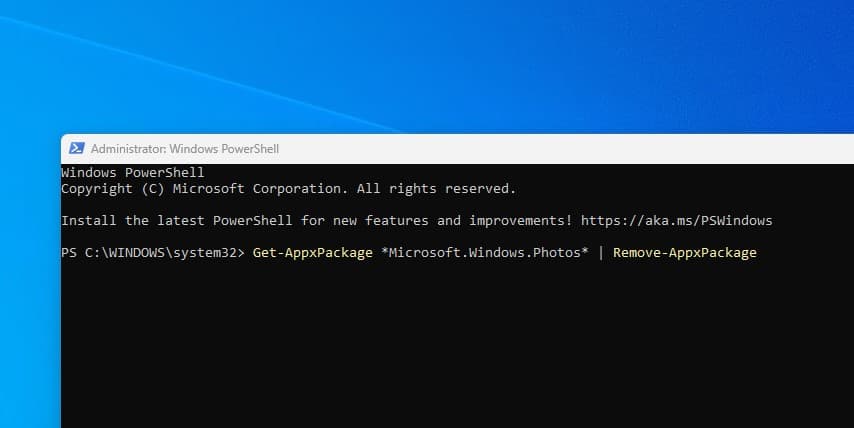The height and width of the screenshot is (428, 854).
Task: Click the empty black terminal area below the command
Action: [450, 350]
